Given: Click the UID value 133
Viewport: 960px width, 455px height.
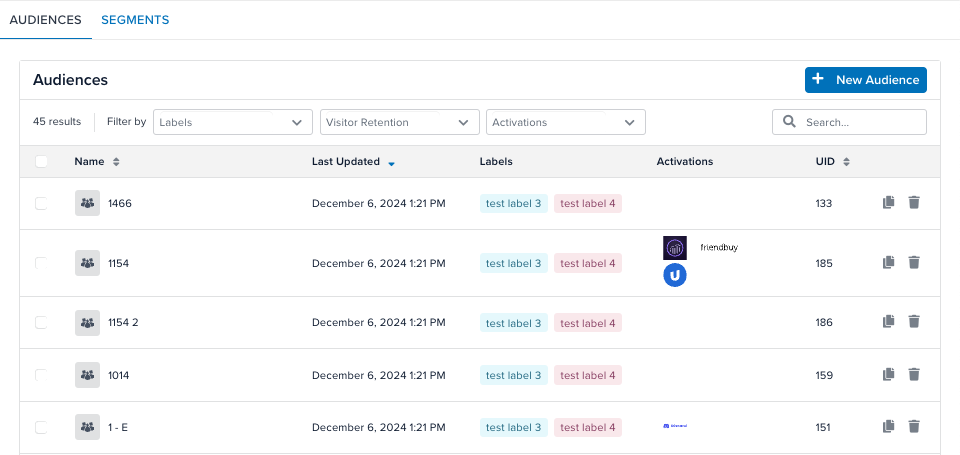Looking at the screenshot, I should 824,203.
